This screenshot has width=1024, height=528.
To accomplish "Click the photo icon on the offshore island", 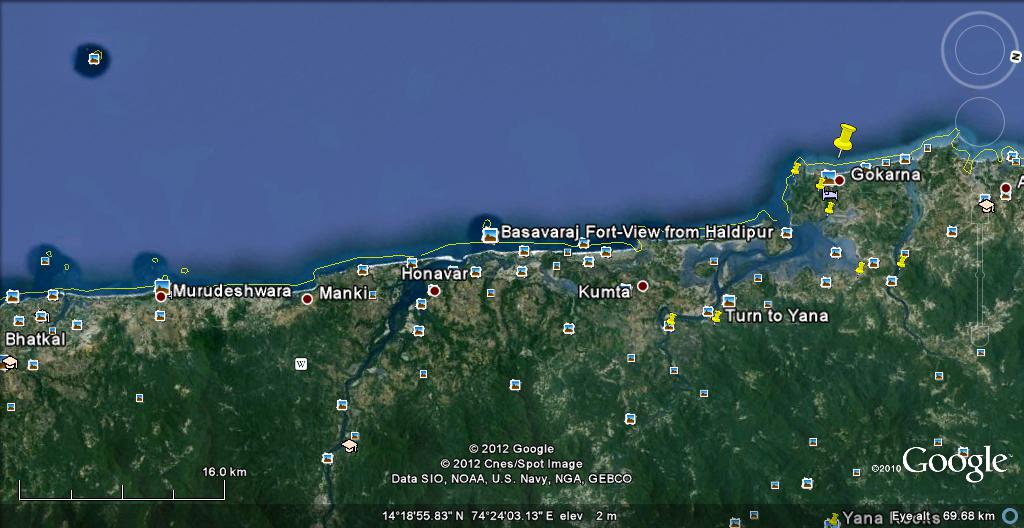I will (94, 59).
